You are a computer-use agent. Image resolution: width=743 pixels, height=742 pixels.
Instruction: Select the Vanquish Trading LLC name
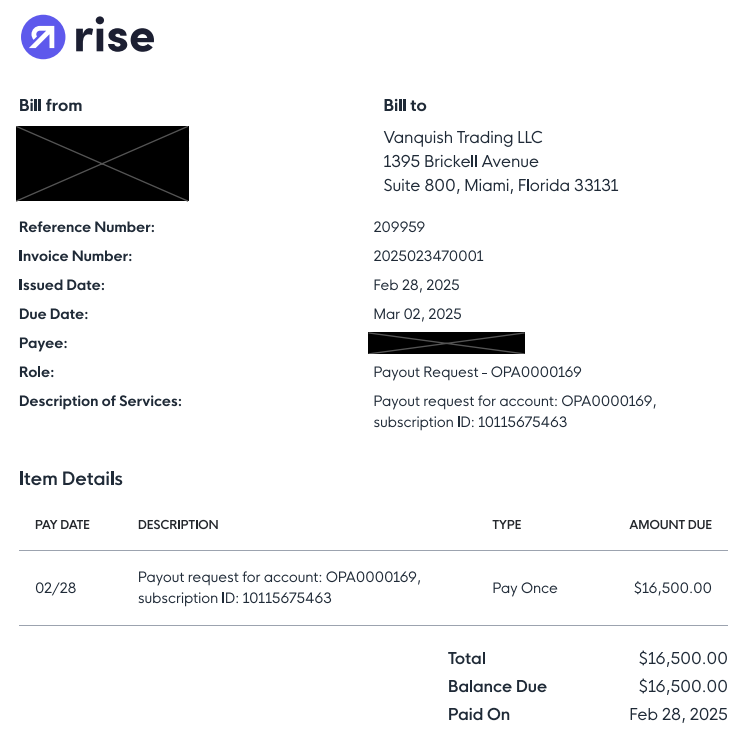(463, 137)
